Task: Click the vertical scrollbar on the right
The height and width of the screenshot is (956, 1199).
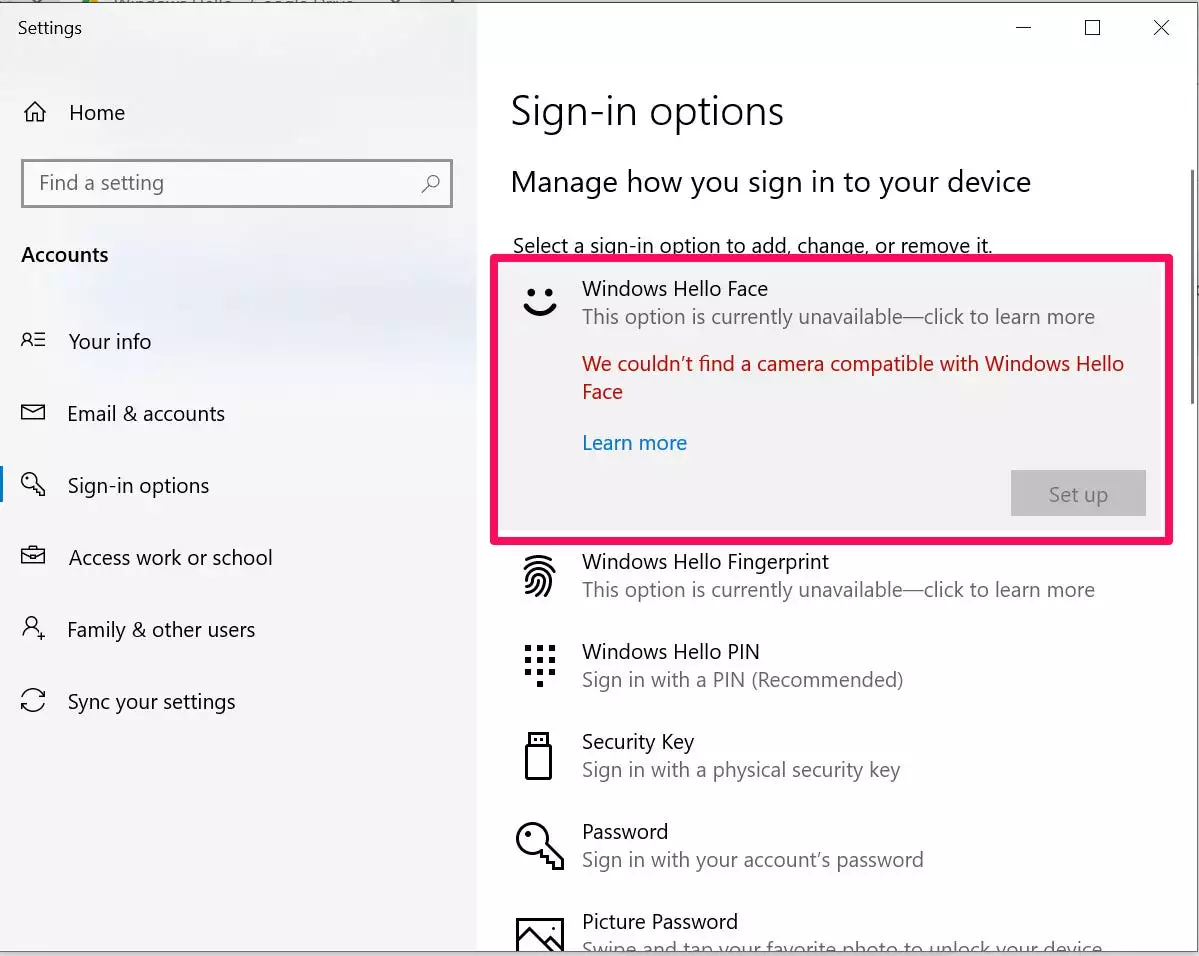Action: [x=1192, y=287]
